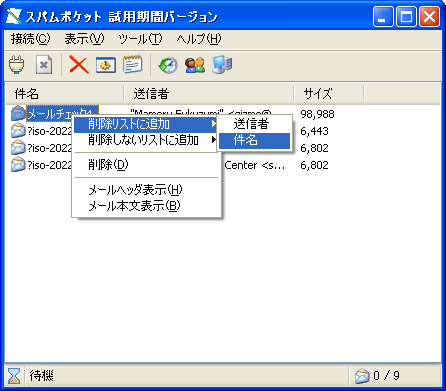Viewport: 446px width, 391px height.
Task: Open the 接続(C) menu
Action: click(x=30, y=39)
